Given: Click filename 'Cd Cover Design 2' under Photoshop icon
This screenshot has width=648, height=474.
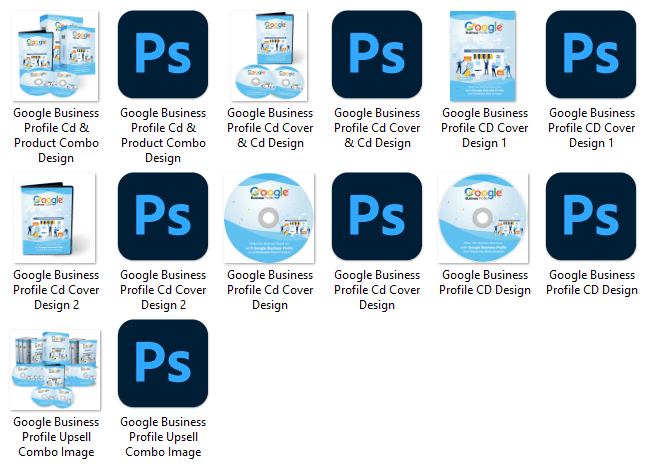Looking at the screenshot, I should point(163,290).
